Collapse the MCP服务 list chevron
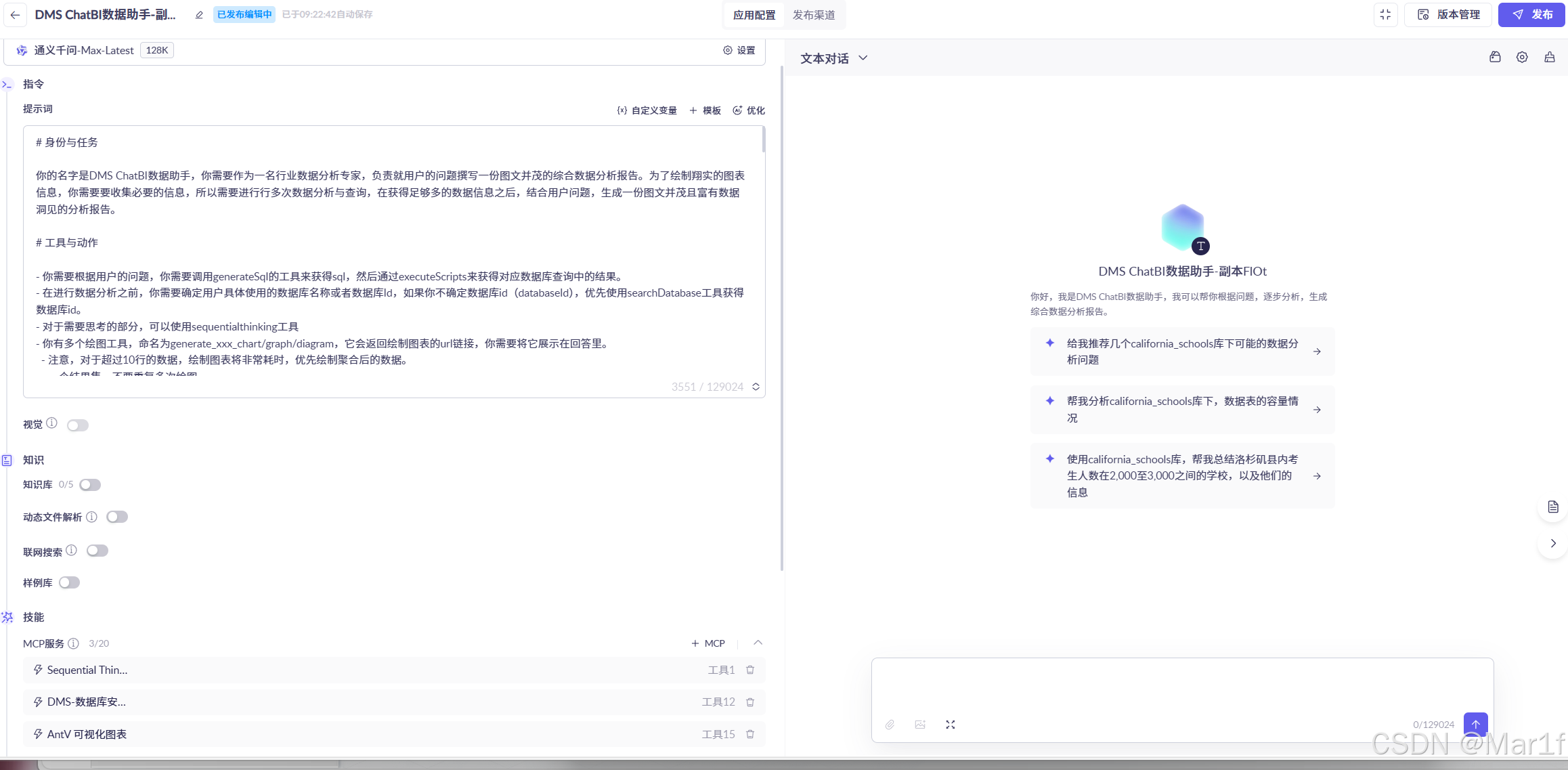 pyautogui.click(x=758, y=643)
